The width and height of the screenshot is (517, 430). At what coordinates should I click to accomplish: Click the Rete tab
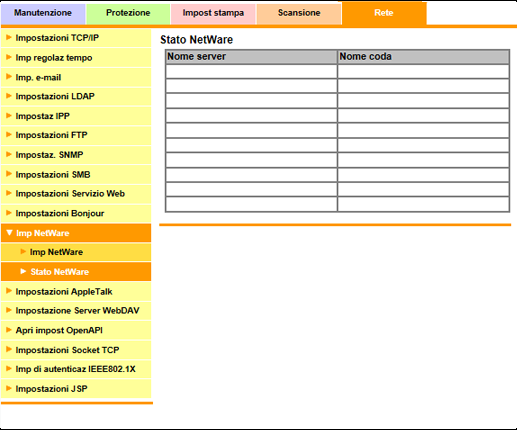(x=384, y=13)
